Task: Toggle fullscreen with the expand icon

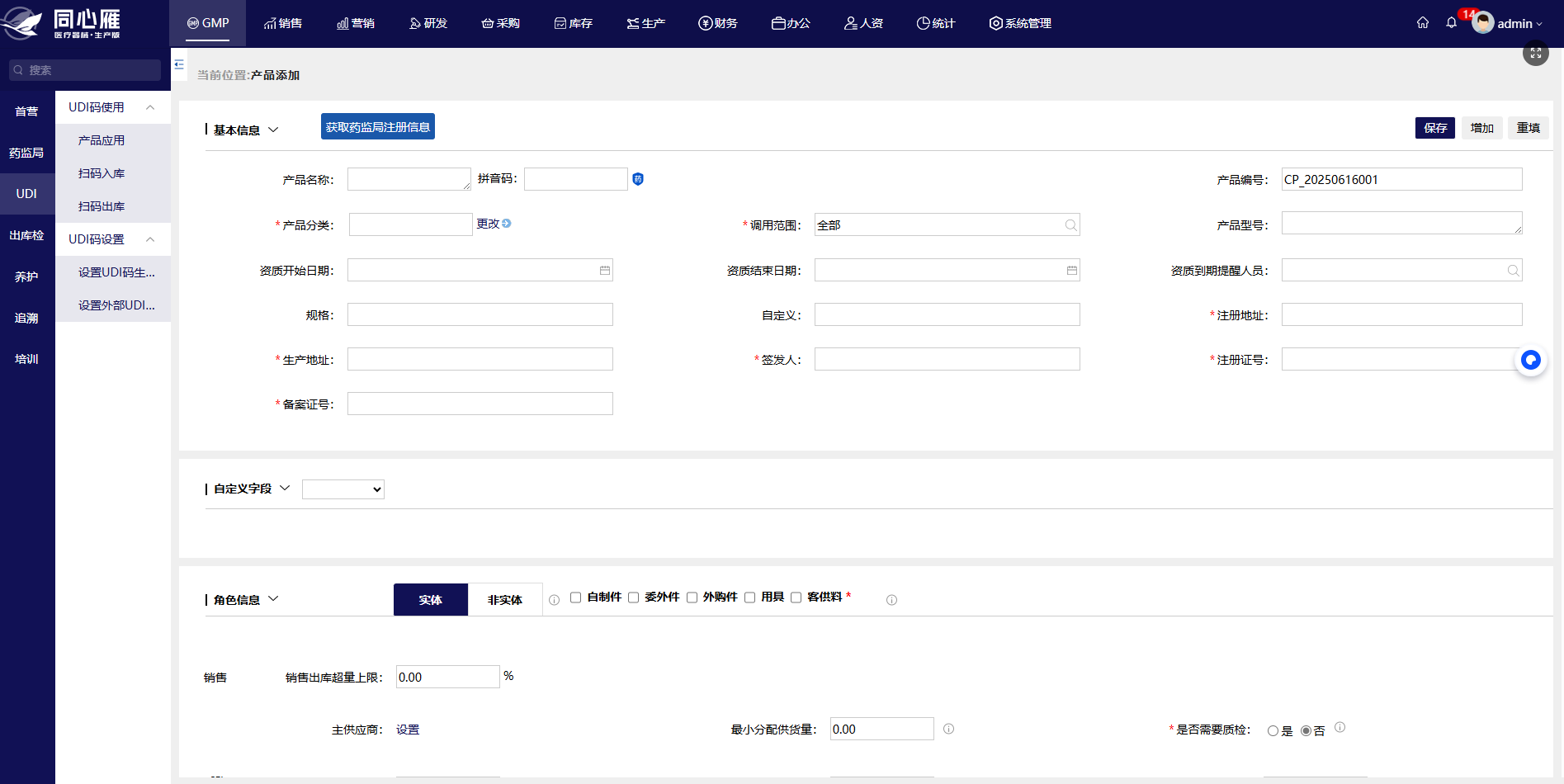Action: pyautogui.click(x=1536, y=53)
